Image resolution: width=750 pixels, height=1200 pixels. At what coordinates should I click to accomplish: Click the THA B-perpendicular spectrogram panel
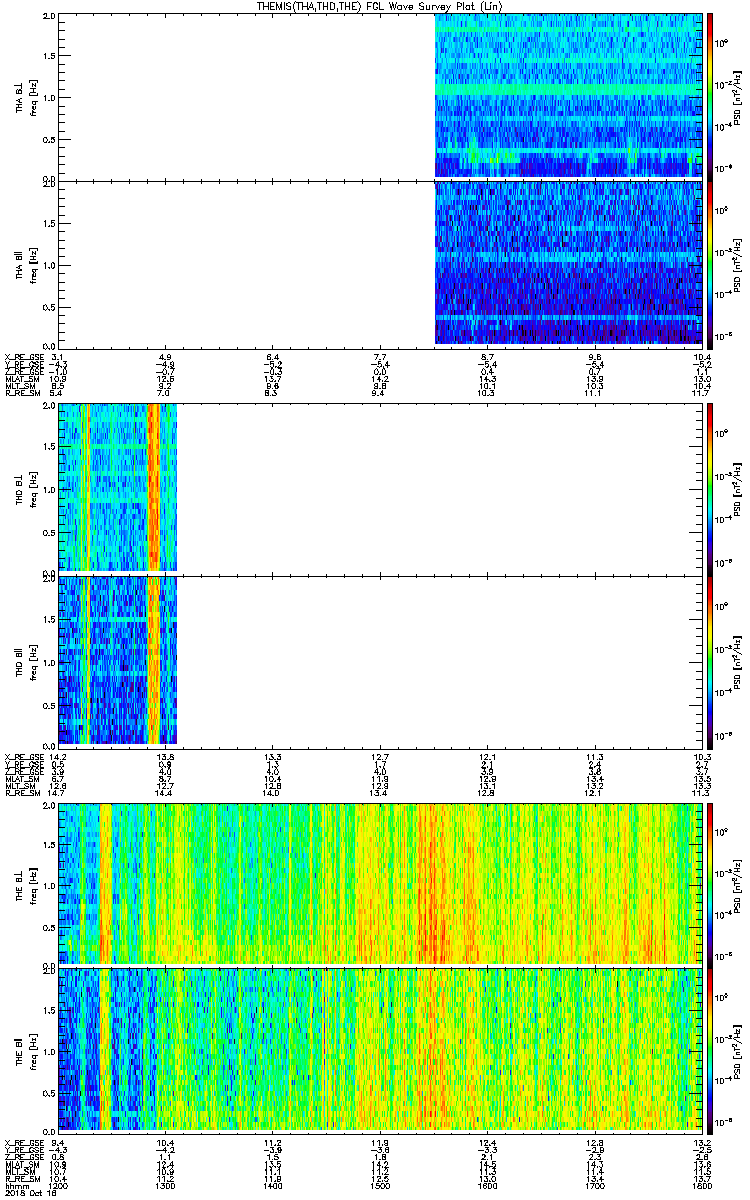[x=380, y=96]
